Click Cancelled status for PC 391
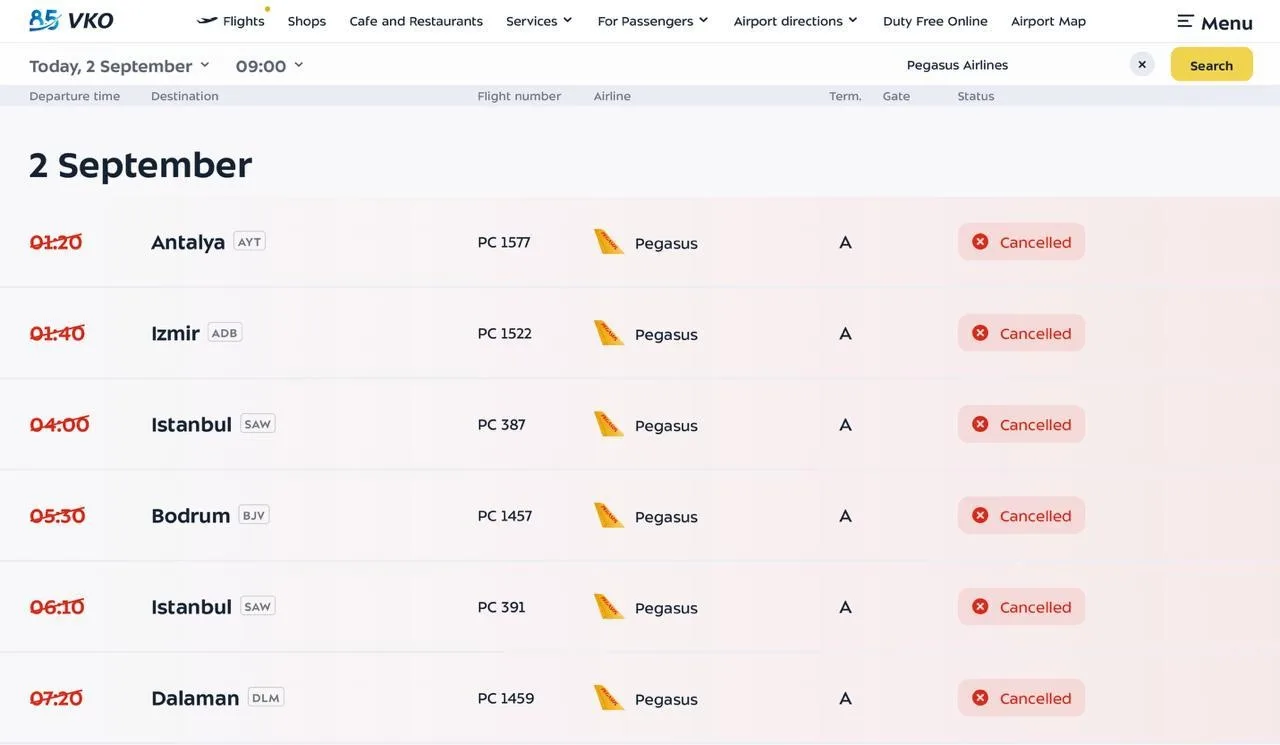 coord(1021,606)
